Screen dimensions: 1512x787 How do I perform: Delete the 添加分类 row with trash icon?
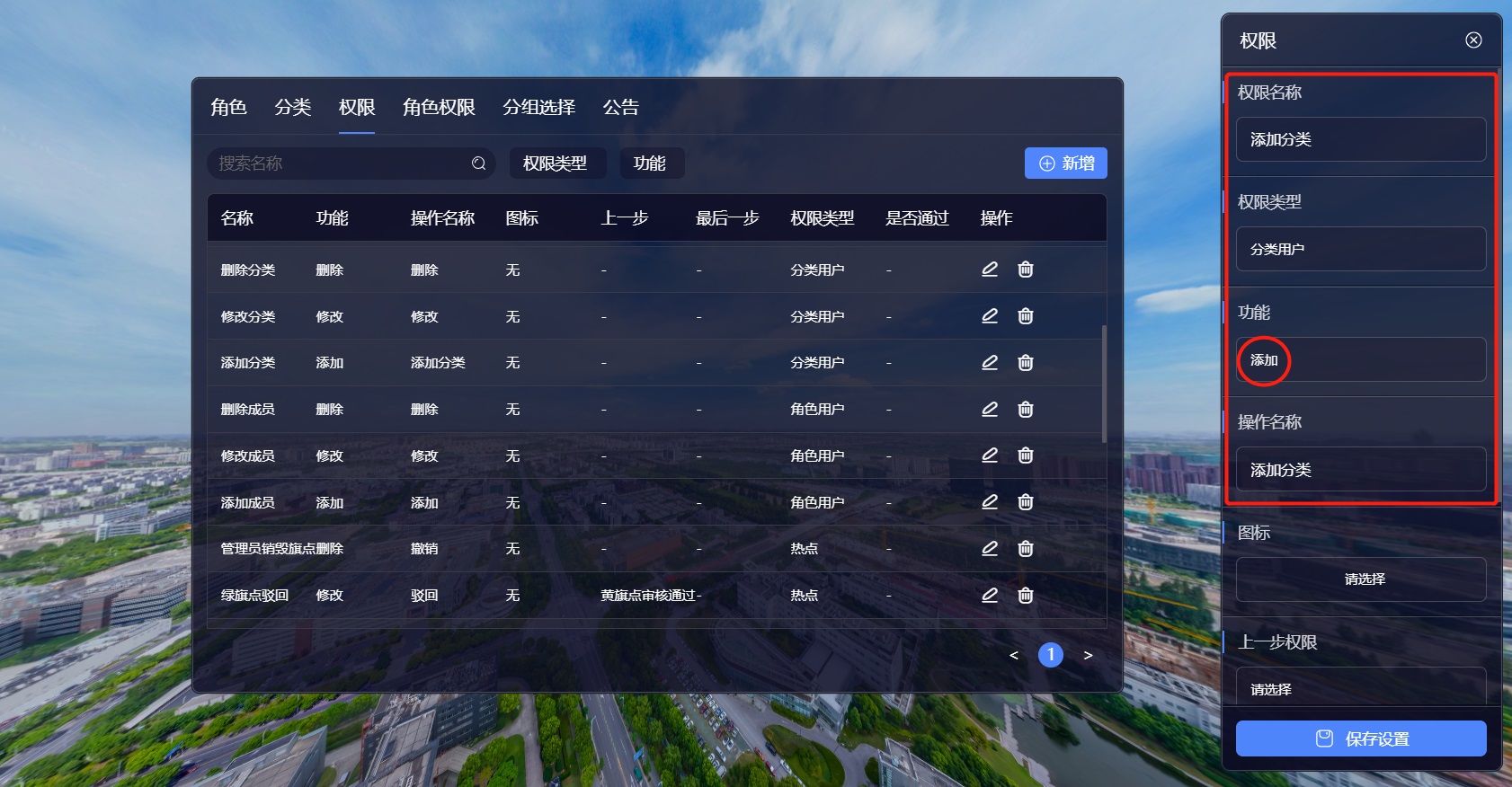tap(1026, 363)
